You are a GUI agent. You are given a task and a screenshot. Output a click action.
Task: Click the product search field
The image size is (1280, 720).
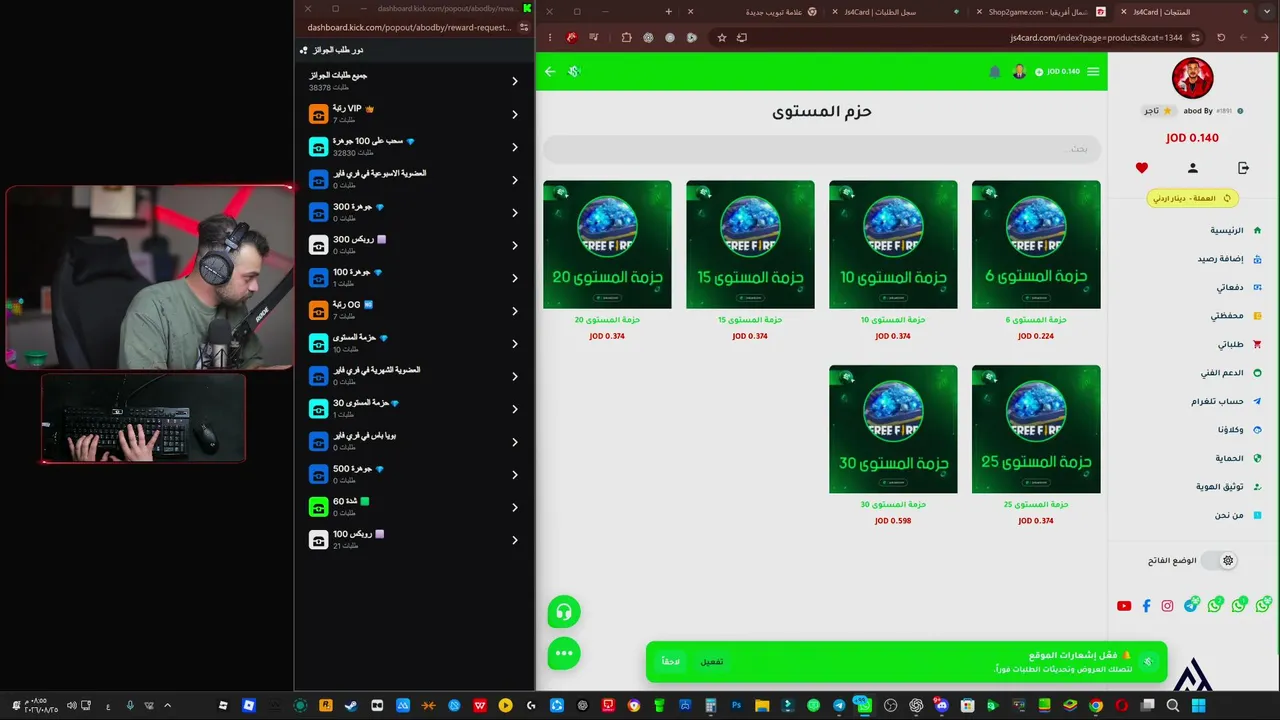pos(822,149)
